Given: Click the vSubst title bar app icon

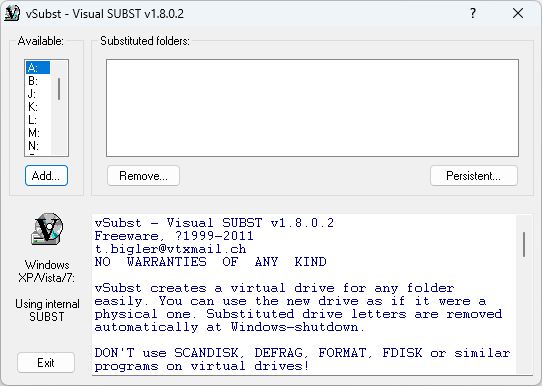Looking at the screenshot, I should click(12, 13).
